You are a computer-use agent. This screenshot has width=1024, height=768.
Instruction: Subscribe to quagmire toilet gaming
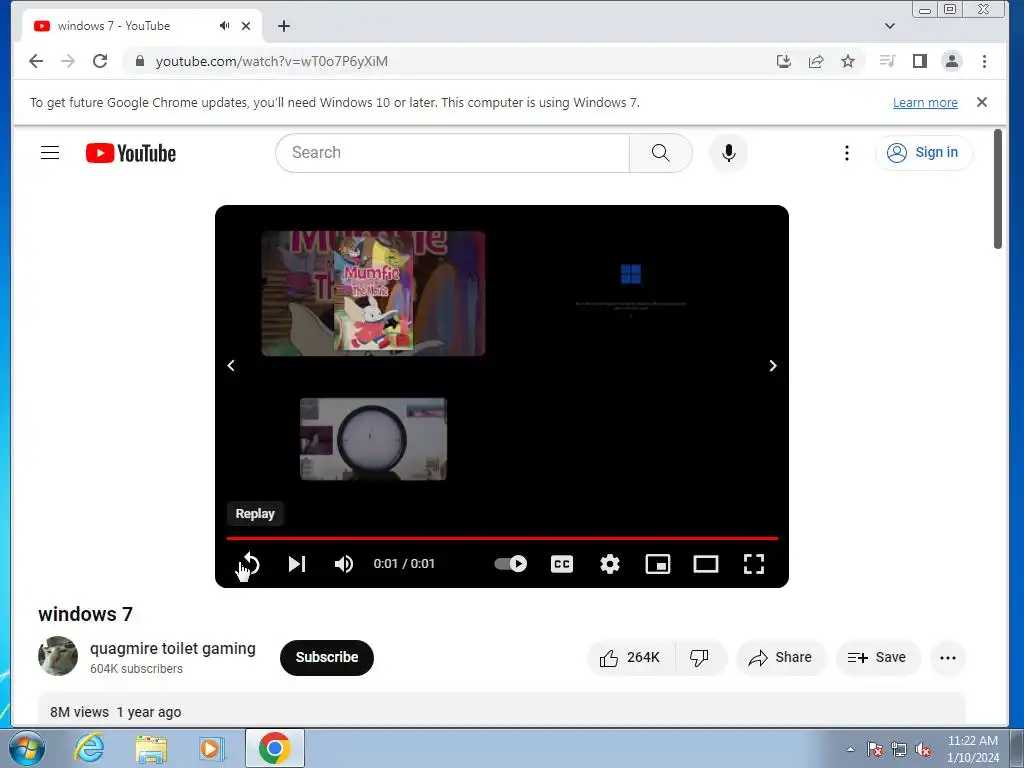point(327,657)
